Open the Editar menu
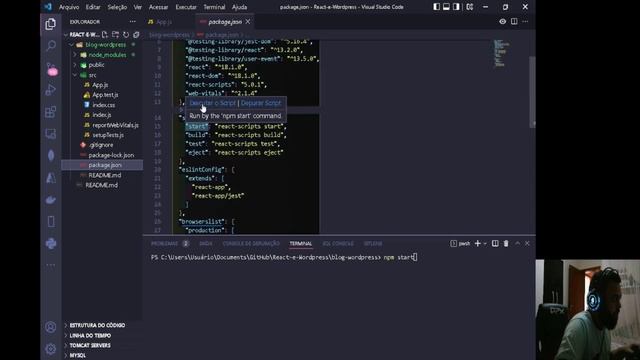This screenshot has height=360, width=640. [x=93, y=7]
